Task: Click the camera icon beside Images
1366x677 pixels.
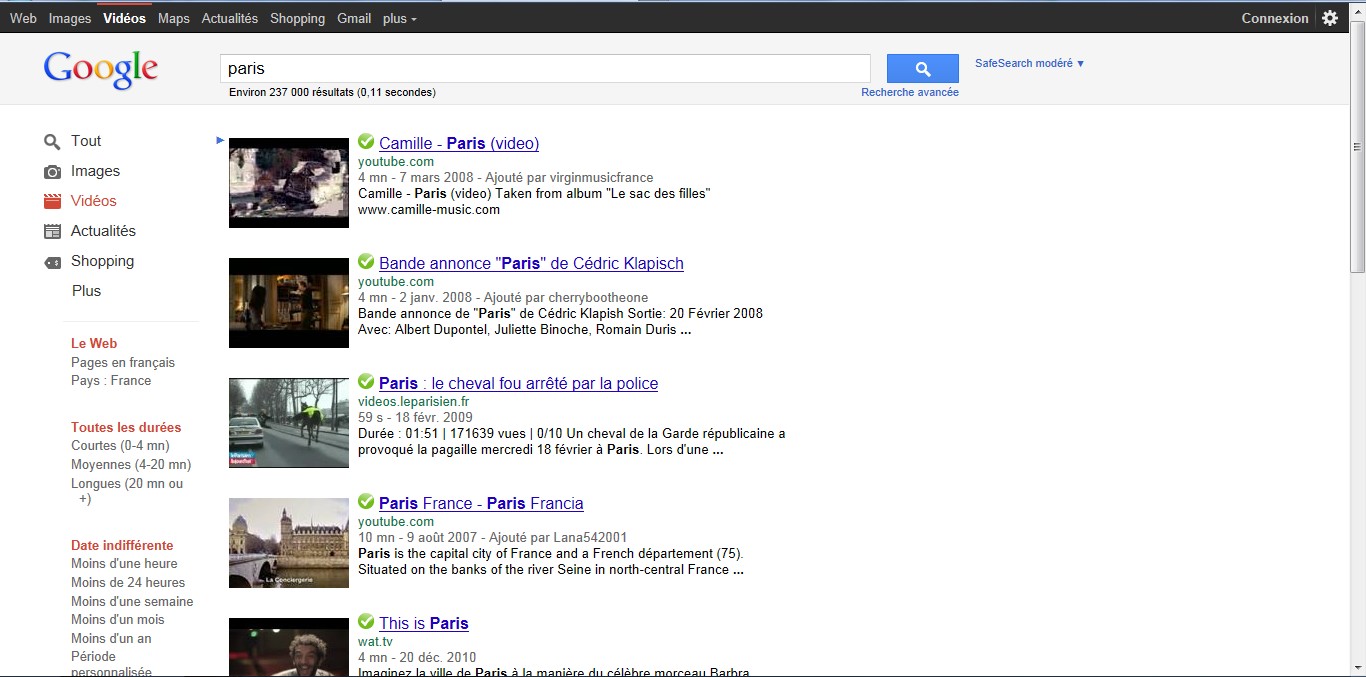Action: (x=52, y=172)
